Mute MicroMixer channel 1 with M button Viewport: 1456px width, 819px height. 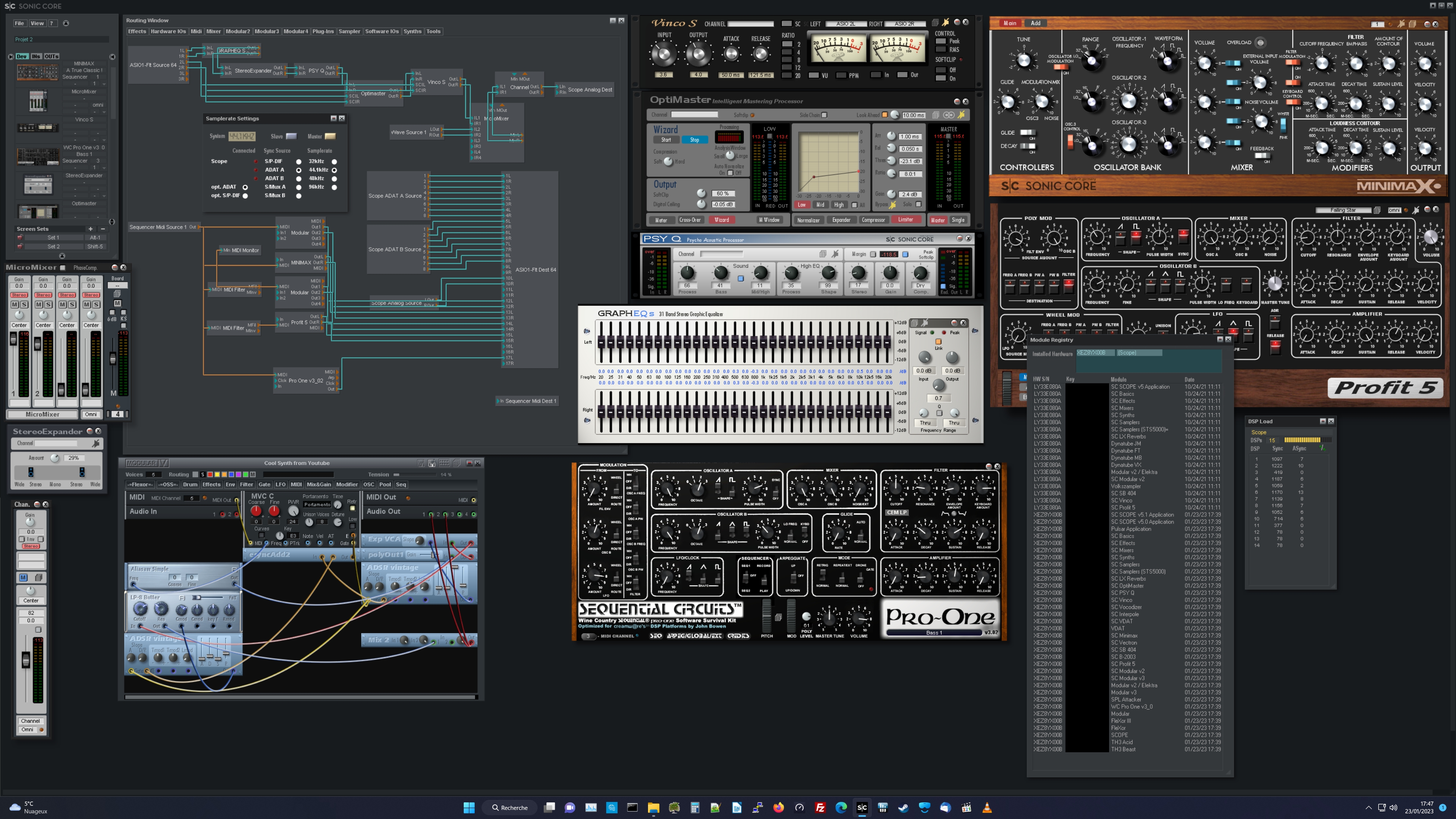[x=15, y=304]
